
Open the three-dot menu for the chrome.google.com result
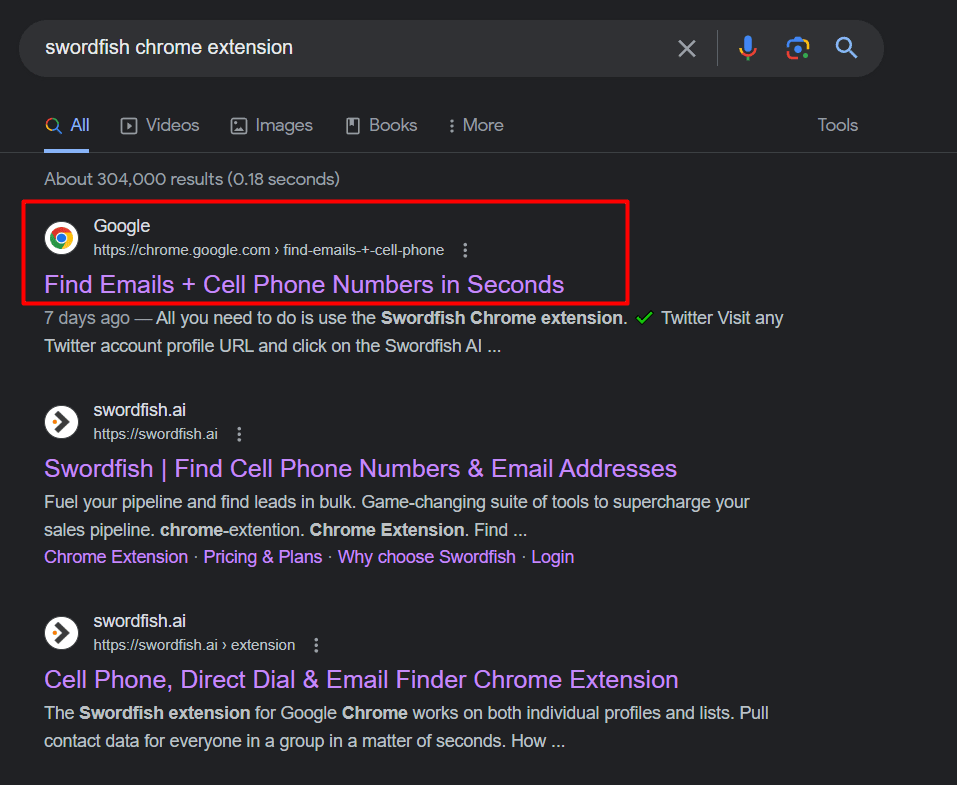coord(465,250)
